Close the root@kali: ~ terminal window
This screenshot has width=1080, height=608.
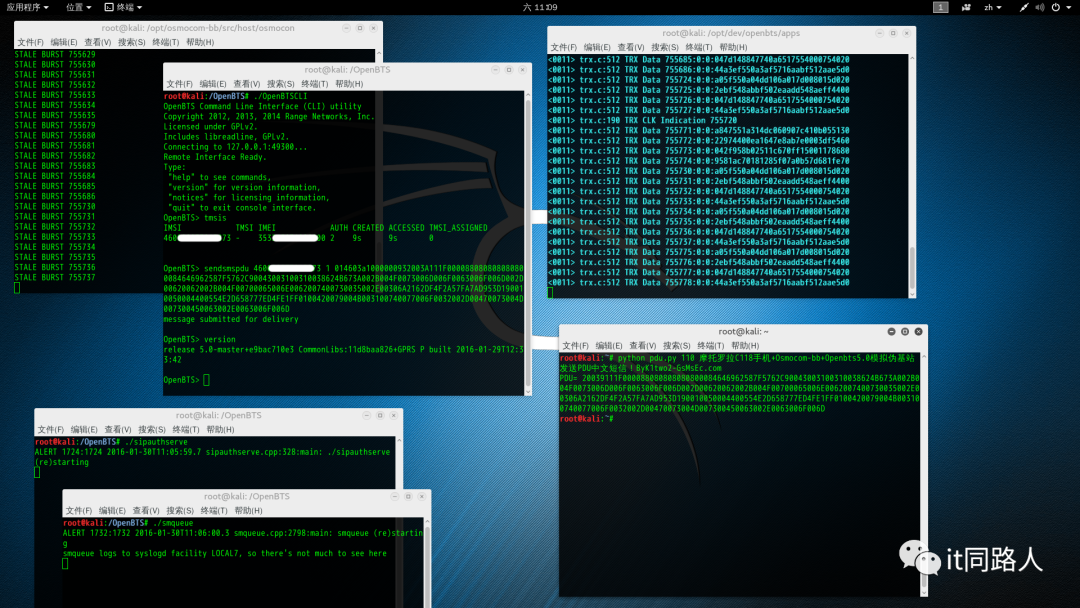click(918, 331)
